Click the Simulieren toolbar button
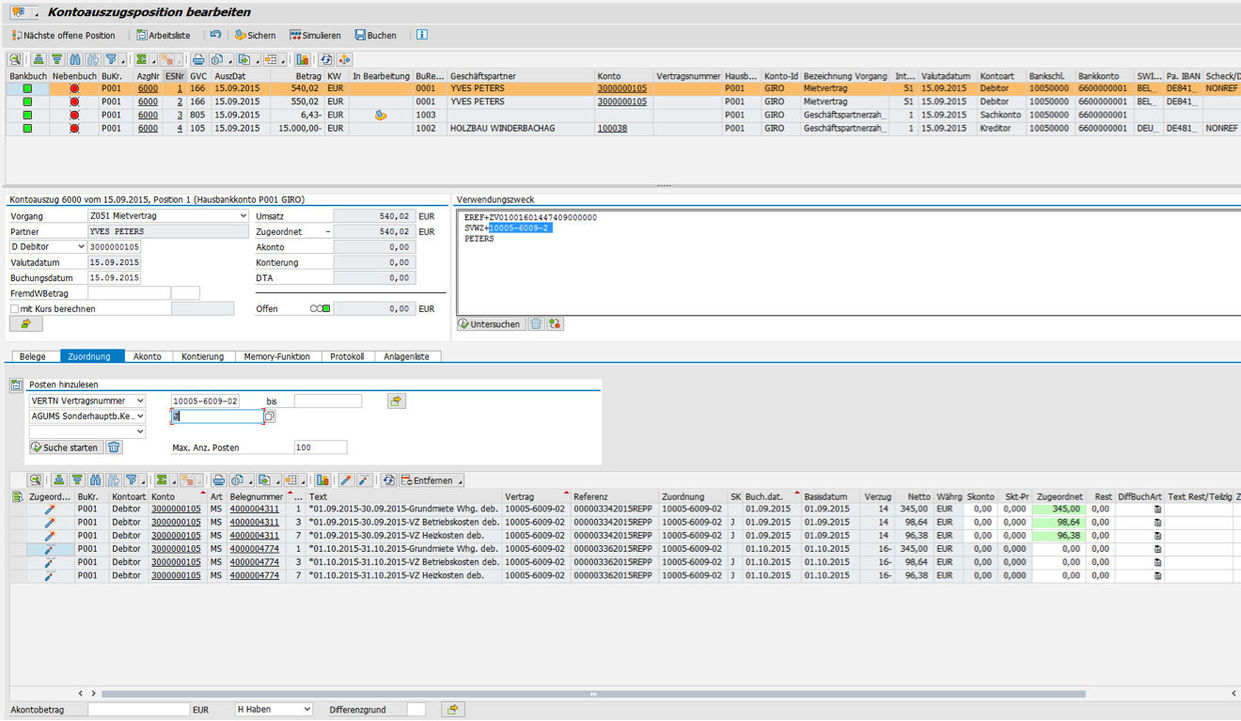Image resolution: width=1241 pixels, height=721 pixels. [x=314, y=35]
